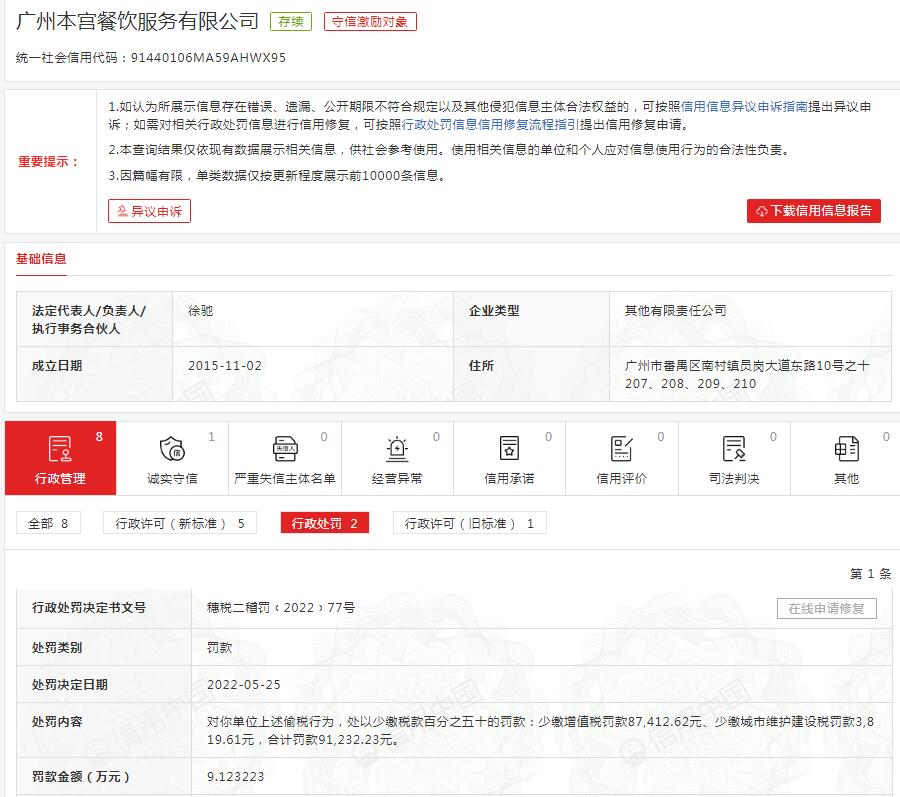This screenshot has height=797, width=900.
Task: Click the 信用评价 checklist icon
Action: pyautogui.click(x=622, y=449)
